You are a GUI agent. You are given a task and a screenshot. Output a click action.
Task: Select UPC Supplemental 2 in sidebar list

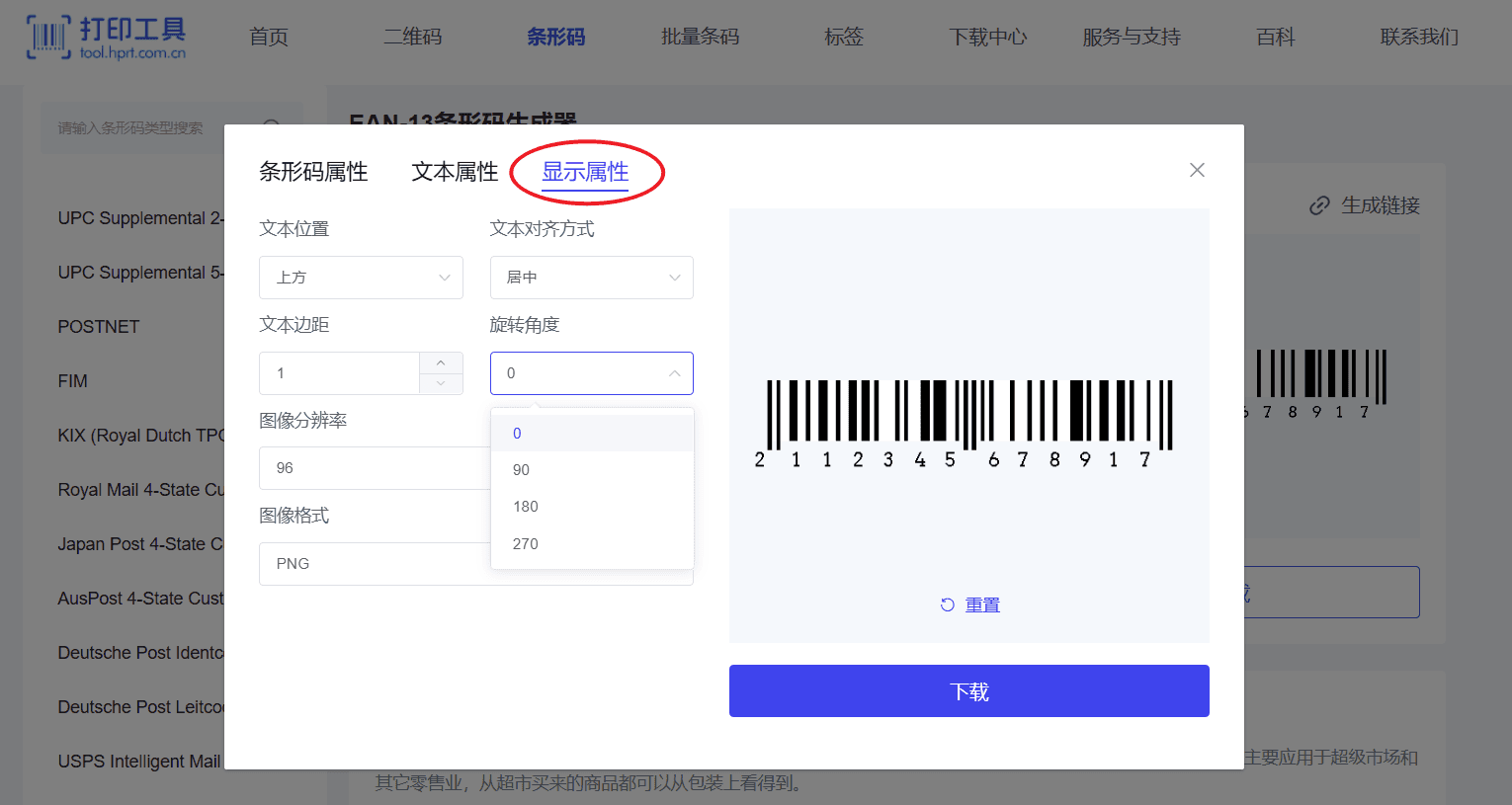pyautogui.click(x=140, y=218)
